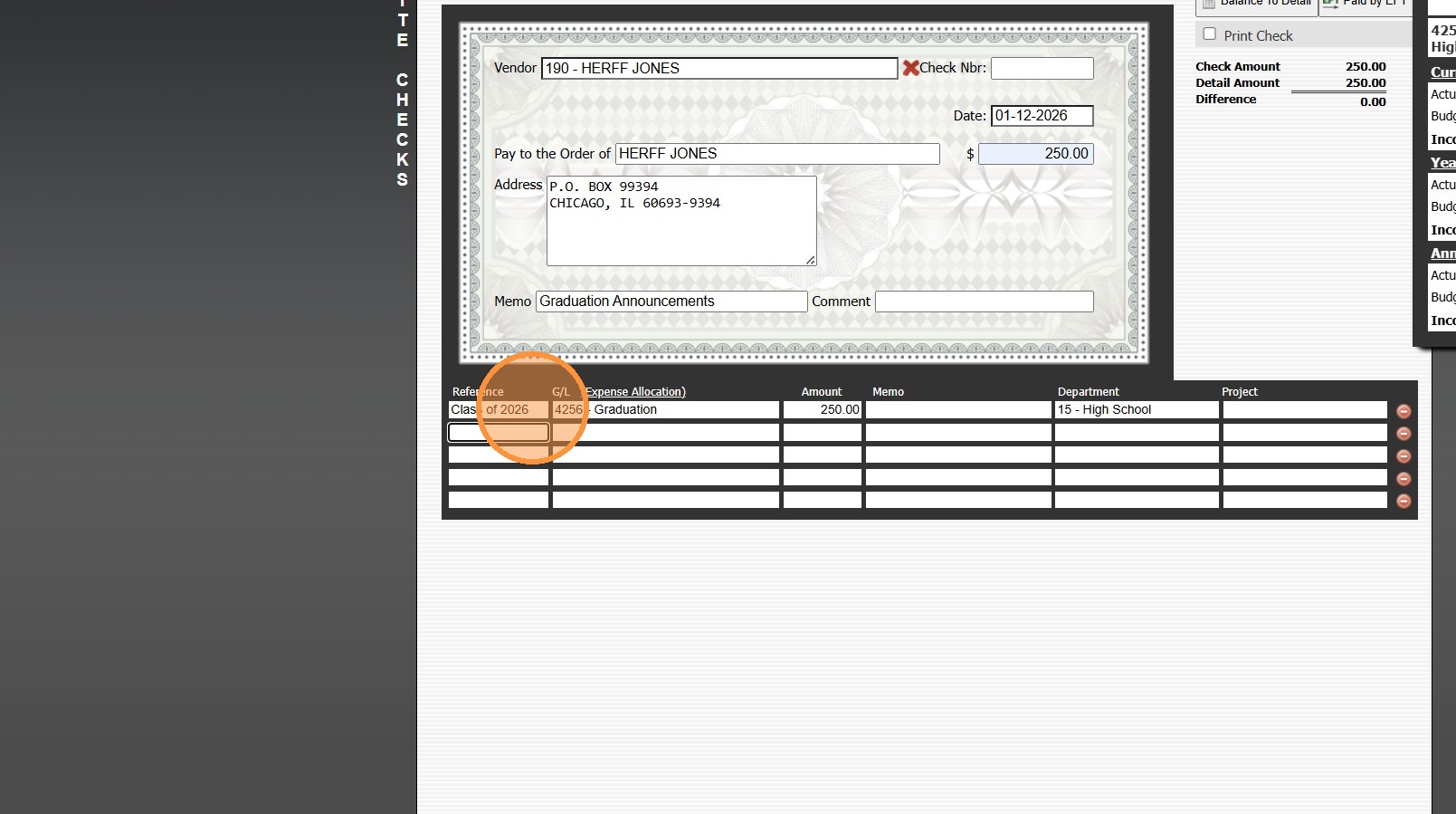Click the remove icon on the third detail row
1456x814 pixels.
(x=1404, y=456)
